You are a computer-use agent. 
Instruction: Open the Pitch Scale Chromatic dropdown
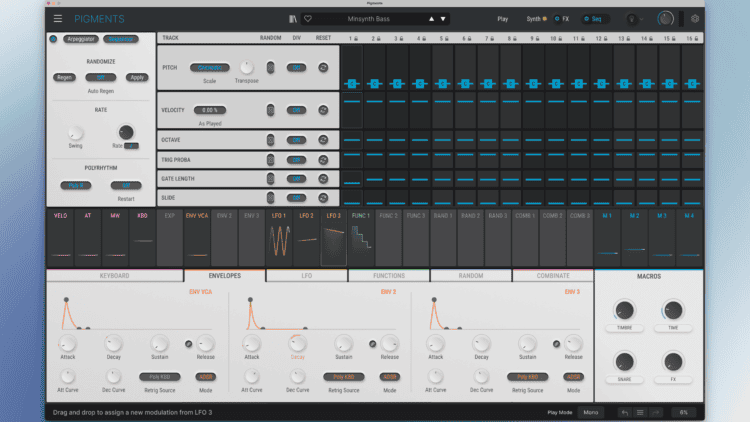[x=210, y=67]
